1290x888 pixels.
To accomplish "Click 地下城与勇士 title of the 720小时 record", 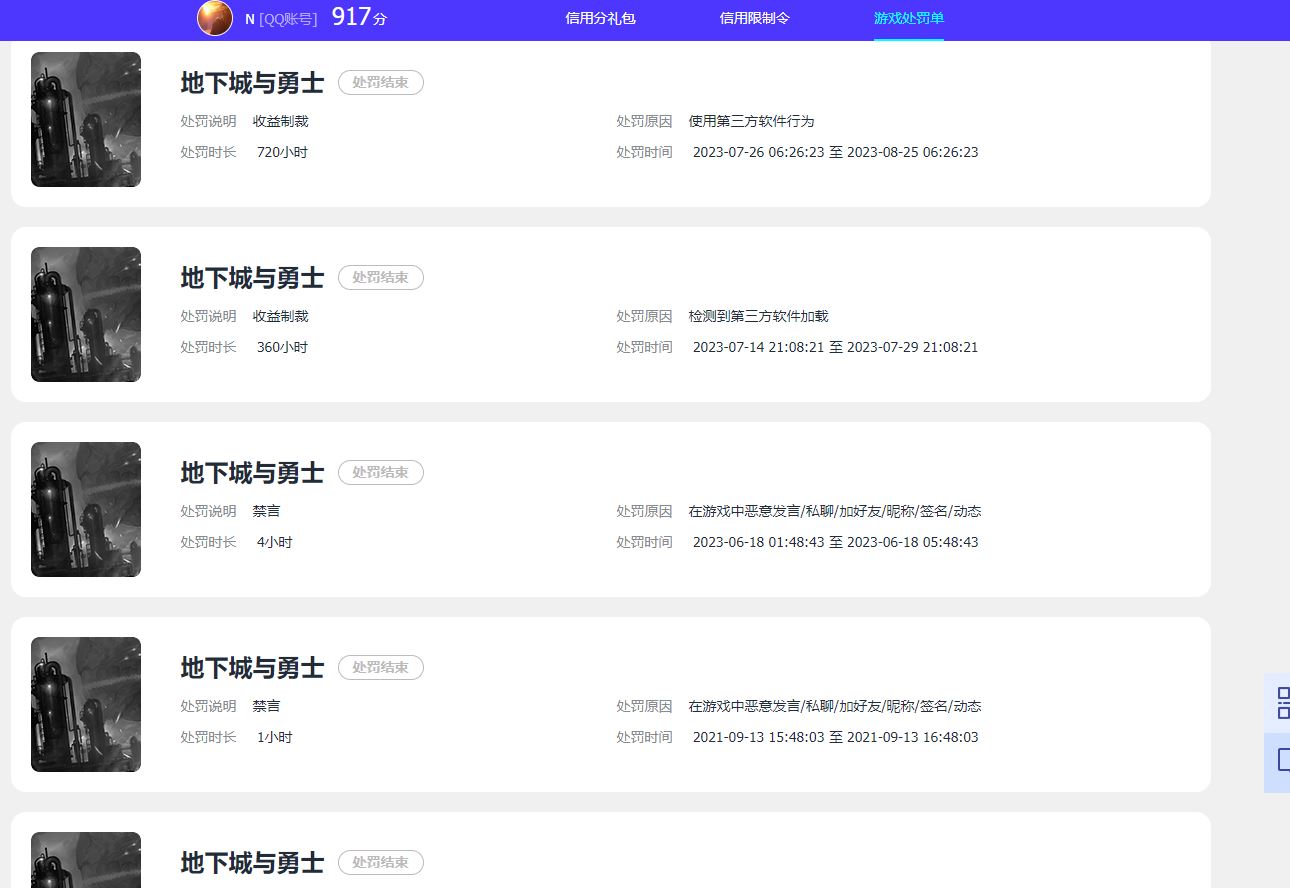I will (x=252, y=83).
